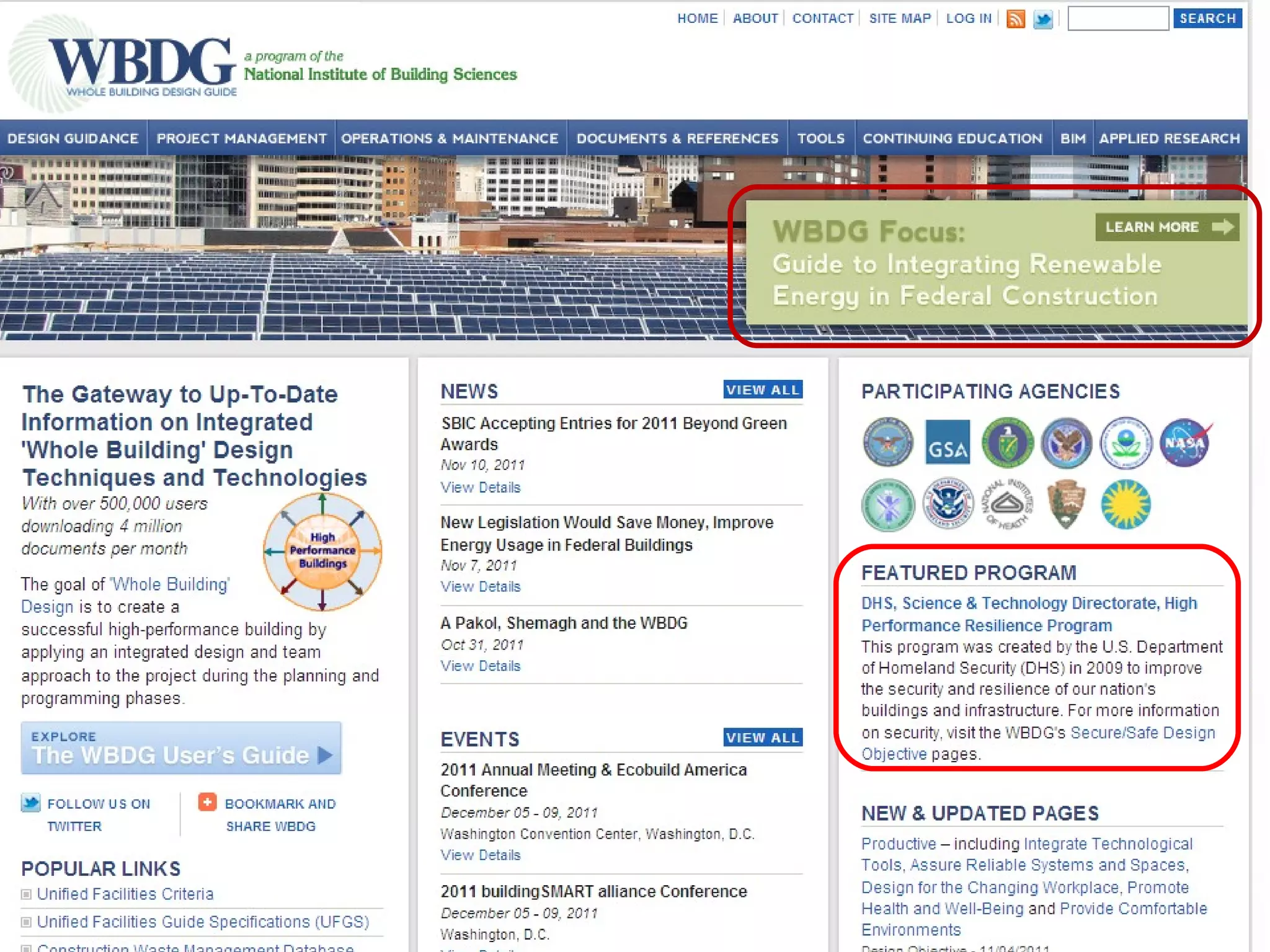1270x952 pixels.
Task: Click the orange Bookmark and Share plus icon
Action: 207,802
